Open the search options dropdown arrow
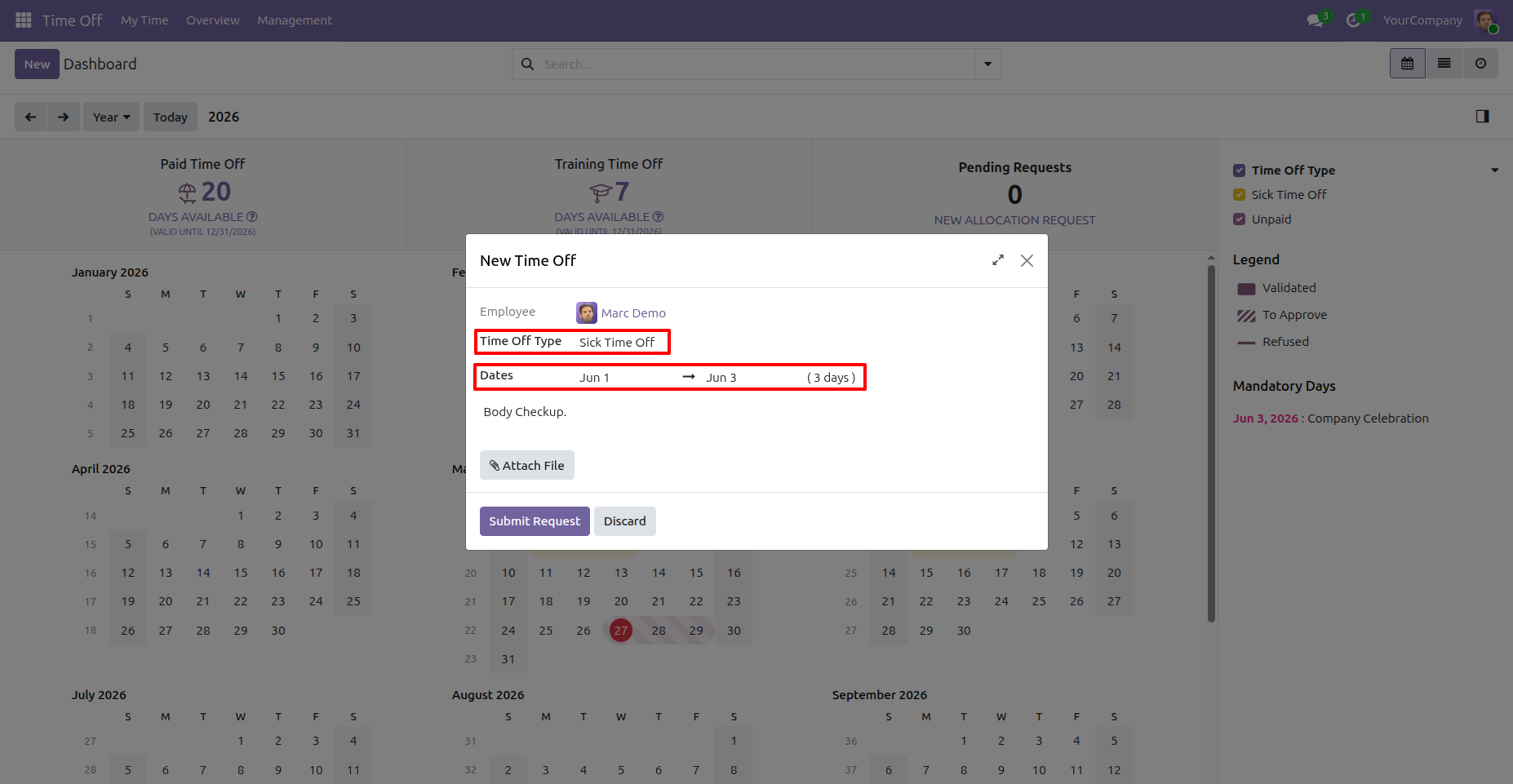 click(987, 64)
